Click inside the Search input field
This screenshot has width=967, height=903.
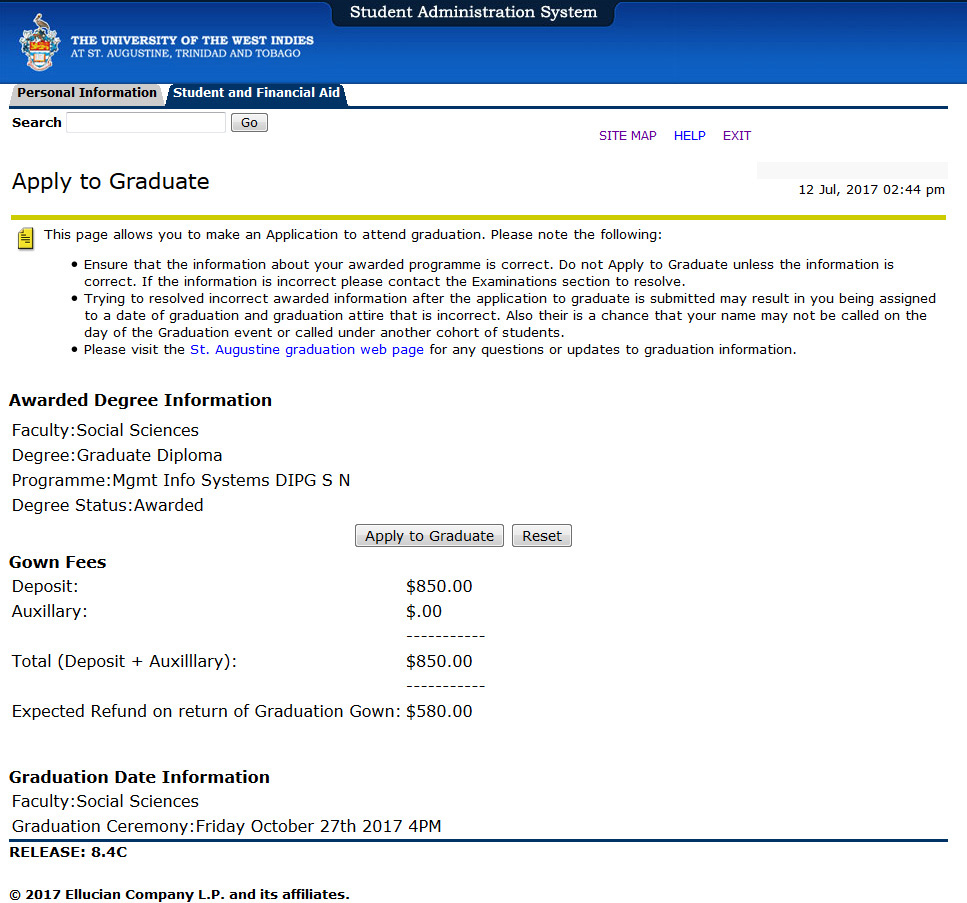pyautogui.click(x=145, y=122)
